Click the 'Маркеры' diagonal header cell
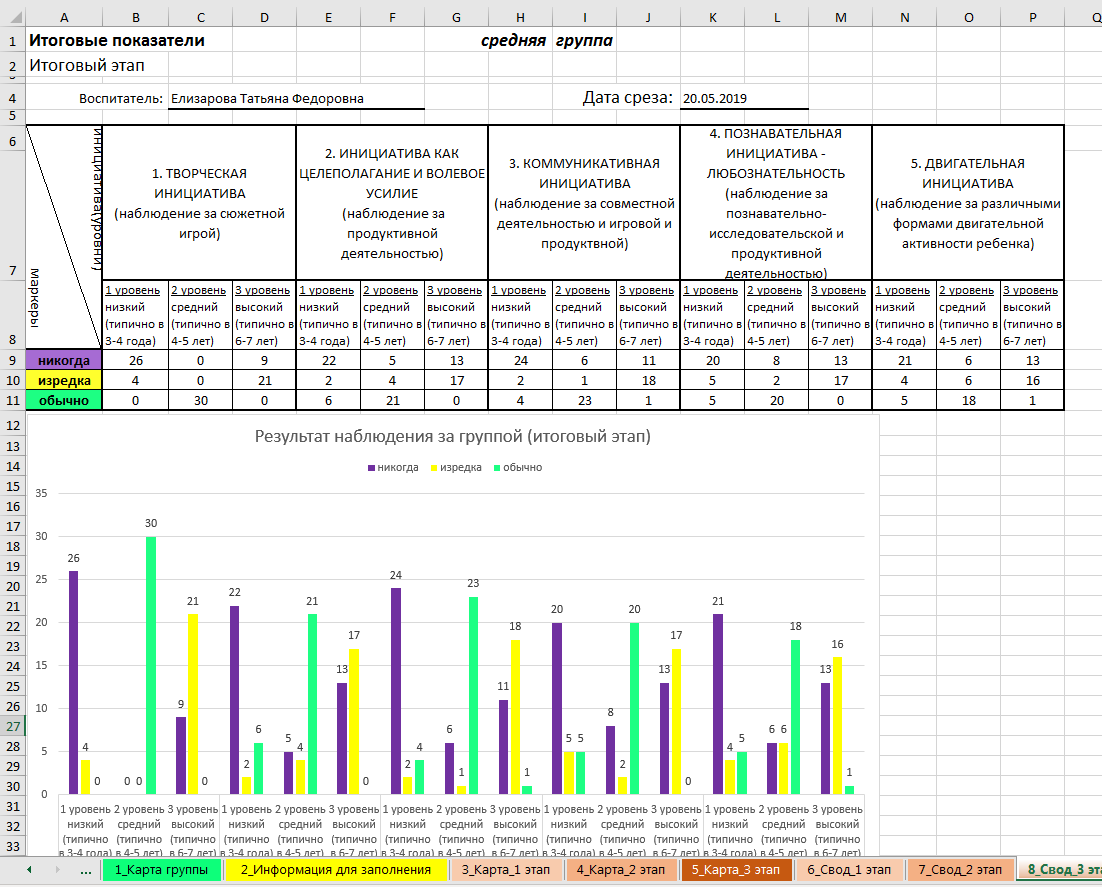Image resolution: width=1102 pixels, height=887 pixels. point(64,238)
